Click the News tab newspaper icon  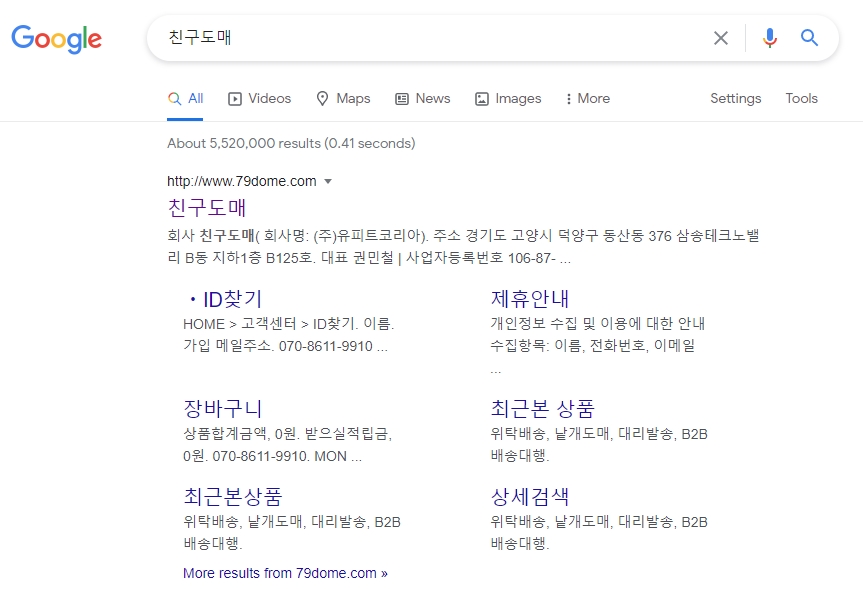[x=402, y=99]
